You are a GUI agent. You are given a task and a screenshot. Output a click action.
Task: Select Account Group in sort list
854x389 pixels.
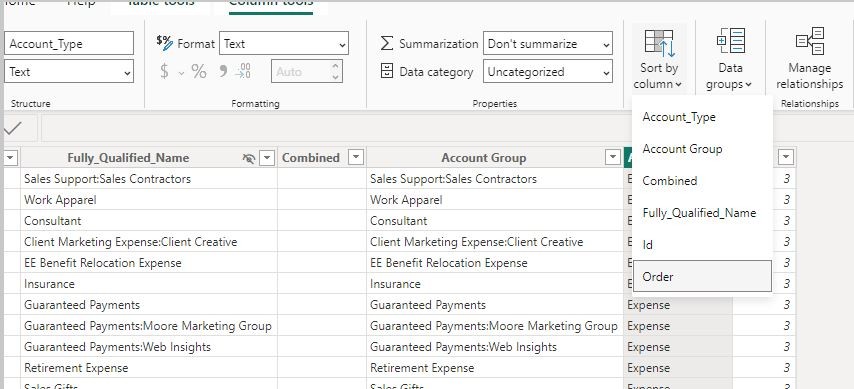point(702,149)
